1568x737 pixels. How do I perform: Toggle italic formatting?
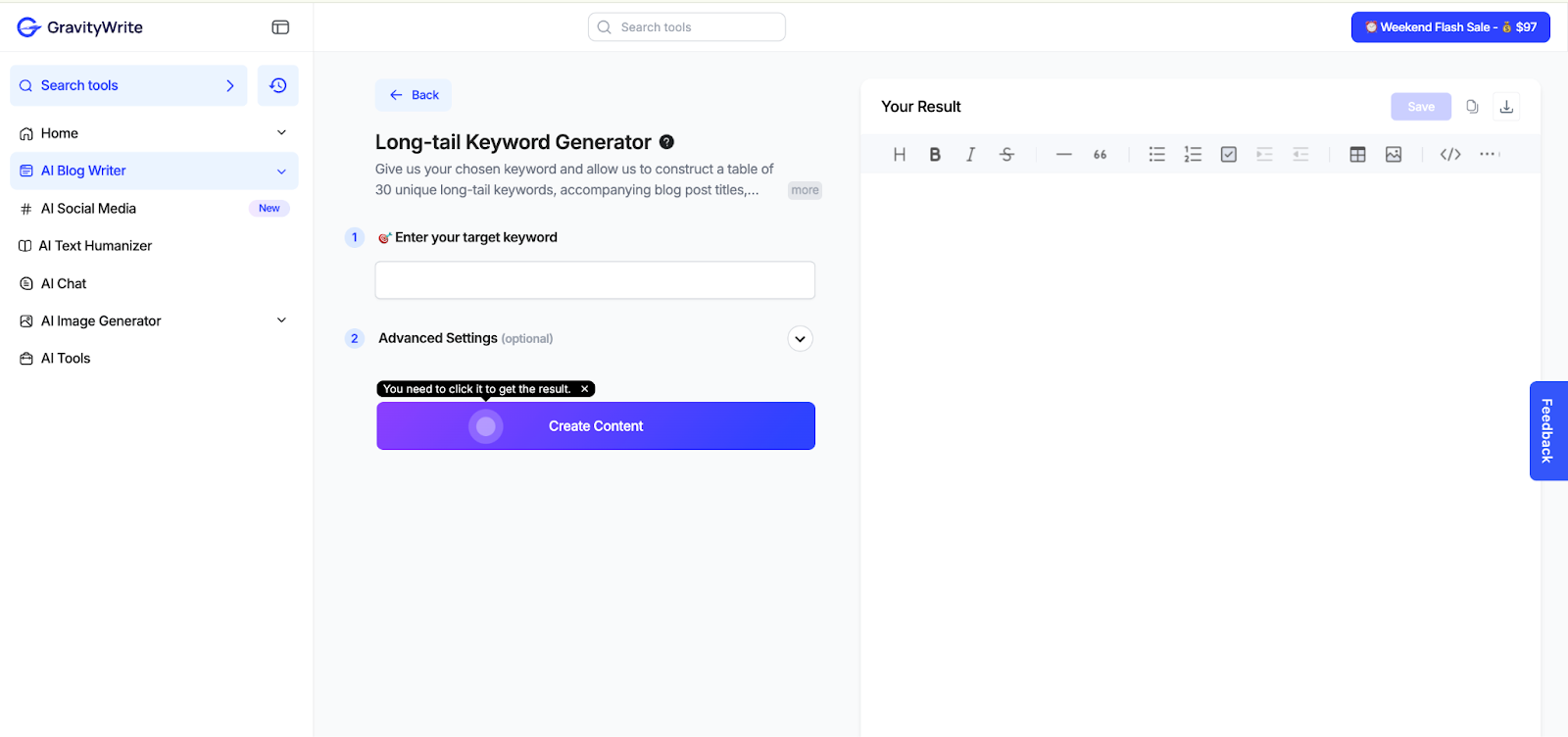(x=970, y=154)
